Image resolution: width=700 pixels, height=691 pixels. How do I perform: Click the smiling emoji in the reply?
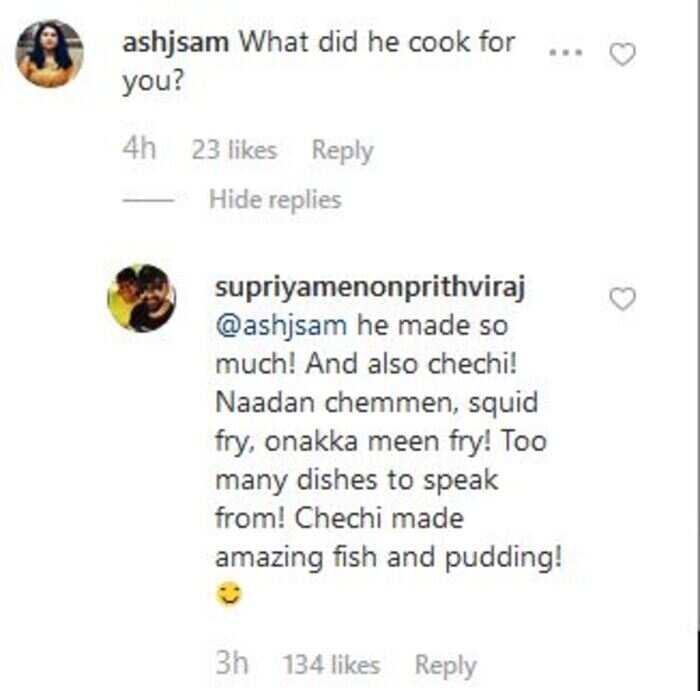229,594
